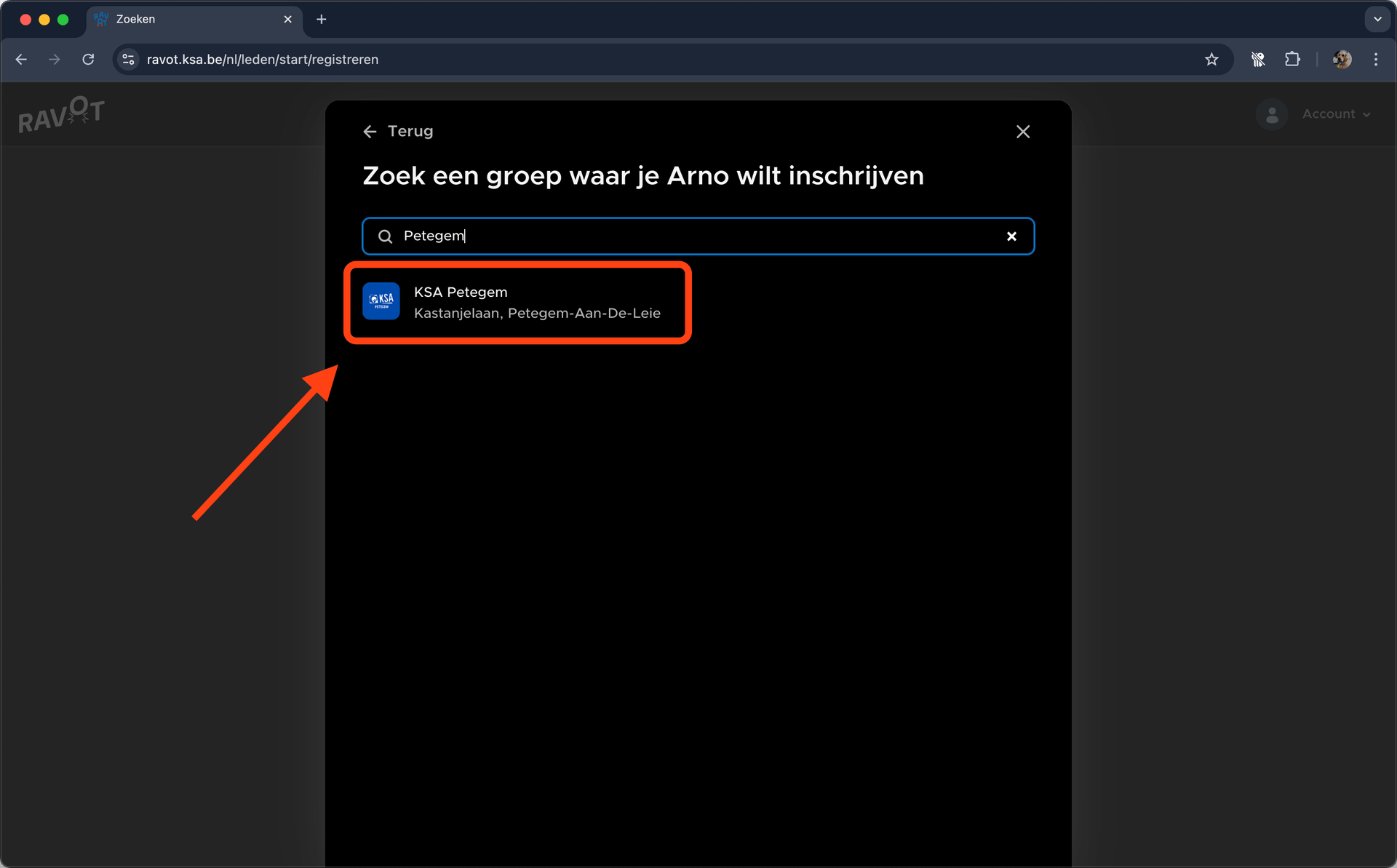1397x868 pixels.
Task: Click the extension icon next to bookmark star
Action: pyautogui.click(x=1258, y=60)
